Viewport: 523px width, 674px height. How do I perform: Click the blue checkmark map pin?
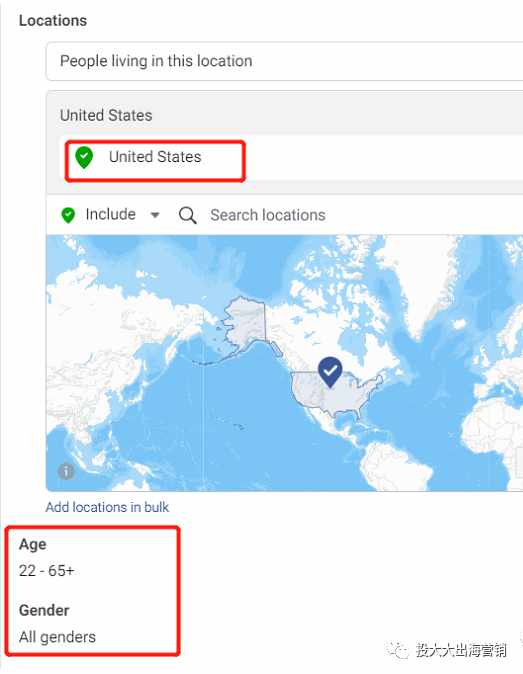pyautogui.click(x=330, y=372)
